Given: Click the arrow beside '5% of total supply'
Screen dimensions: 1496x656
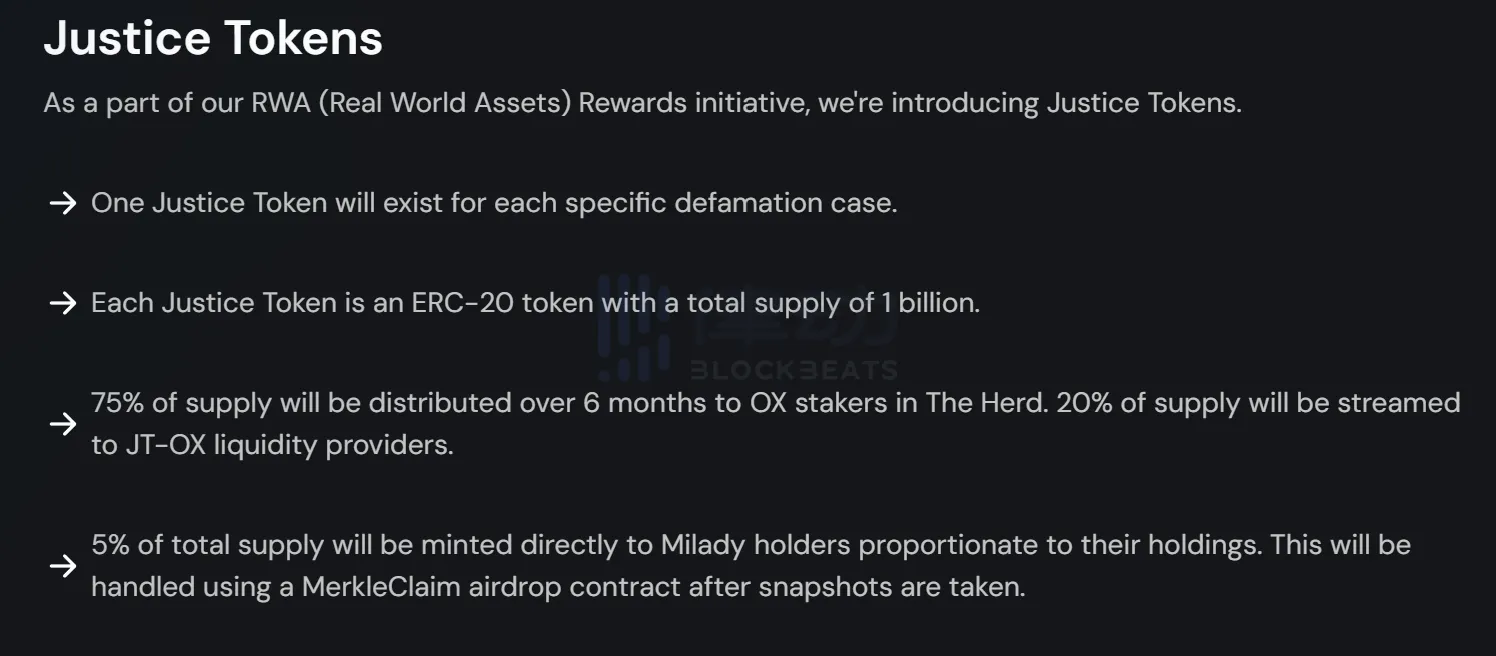Looking at the screenshot, I should (x=63, y=566).
